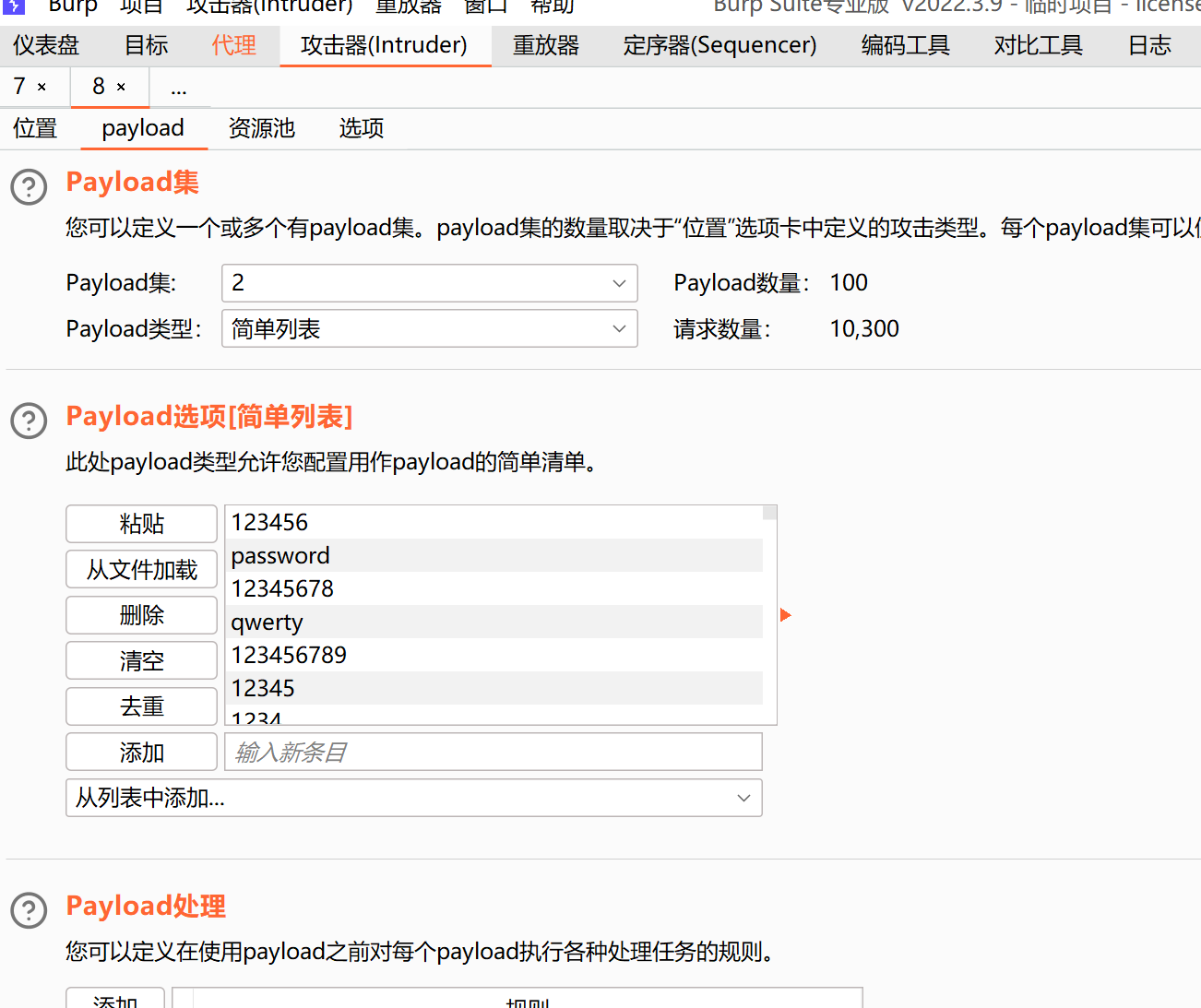This screenshot has height=1008, width=1201.
Task: Click orange arrow beside payload list
Action: coord(786,615)
